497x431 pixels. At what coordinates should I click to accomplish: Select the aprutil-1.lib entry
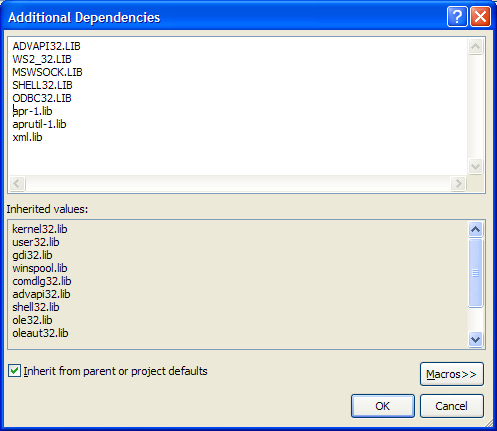[39, 124]
